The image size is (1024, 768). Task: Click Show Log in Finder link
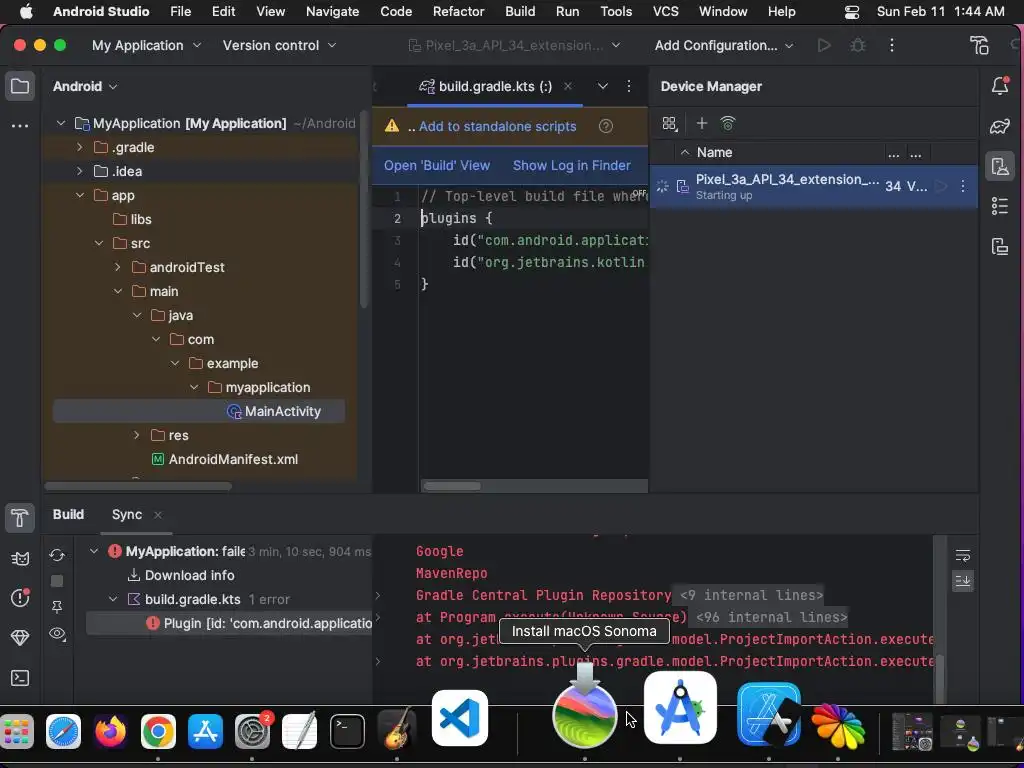tap(571, 166)
